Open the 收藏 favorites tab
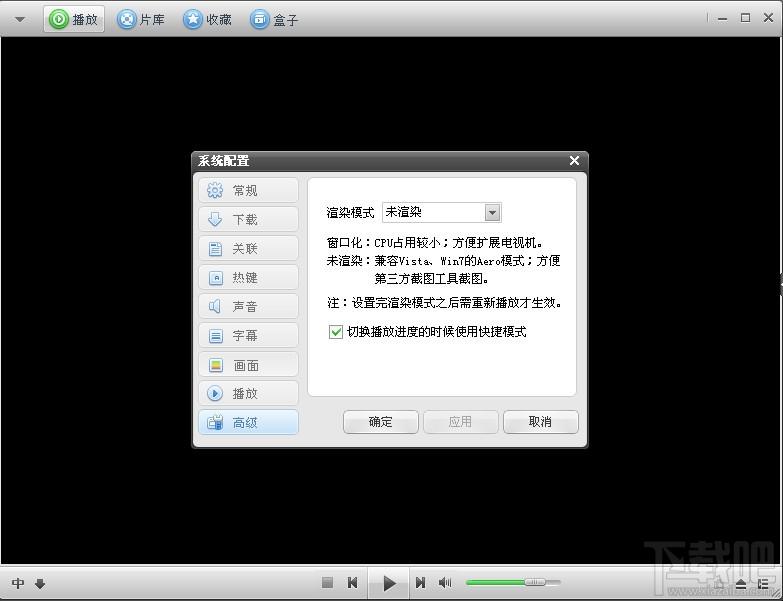Viewport: 783px width, 601px height. [207, 19]
